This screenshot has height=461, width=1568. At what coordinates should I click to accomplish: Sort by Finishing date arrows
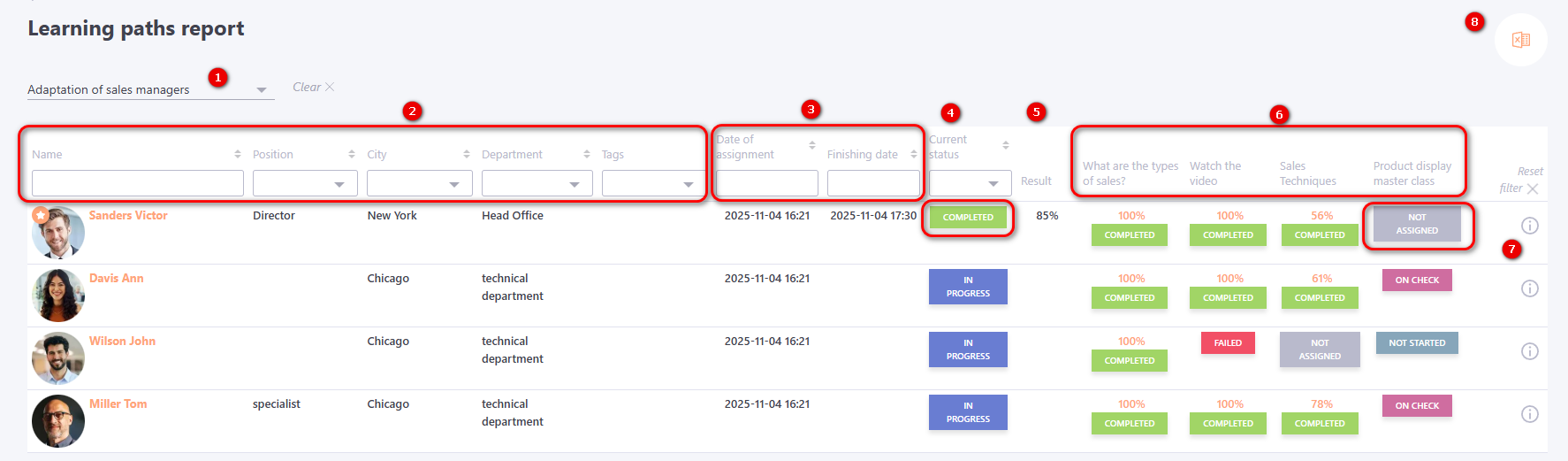click(913, 154)
